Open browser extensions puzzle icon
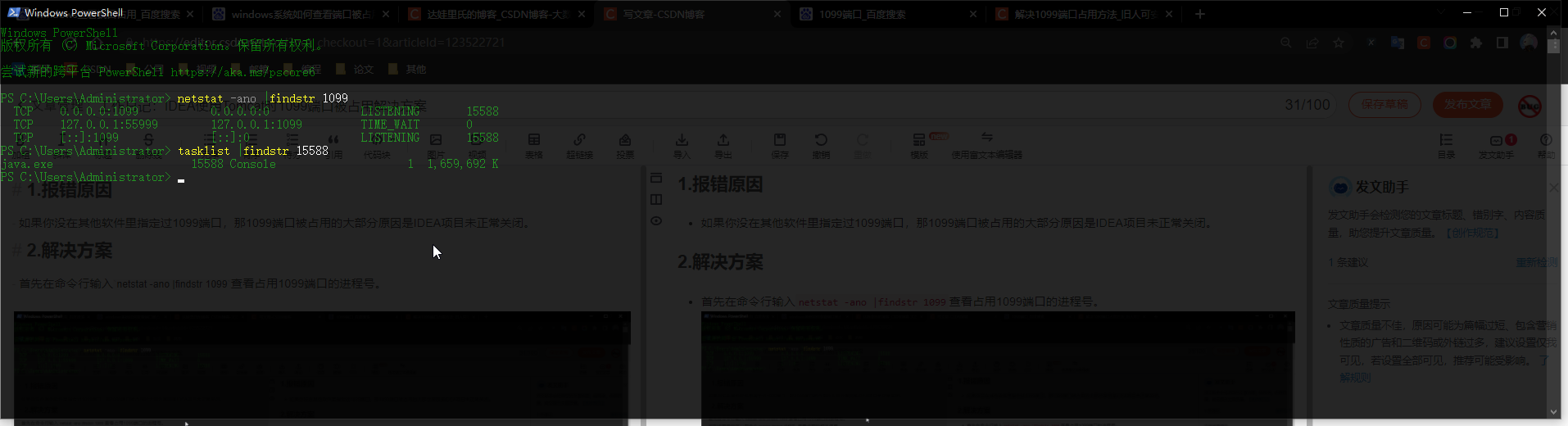 pos(1476,43)
